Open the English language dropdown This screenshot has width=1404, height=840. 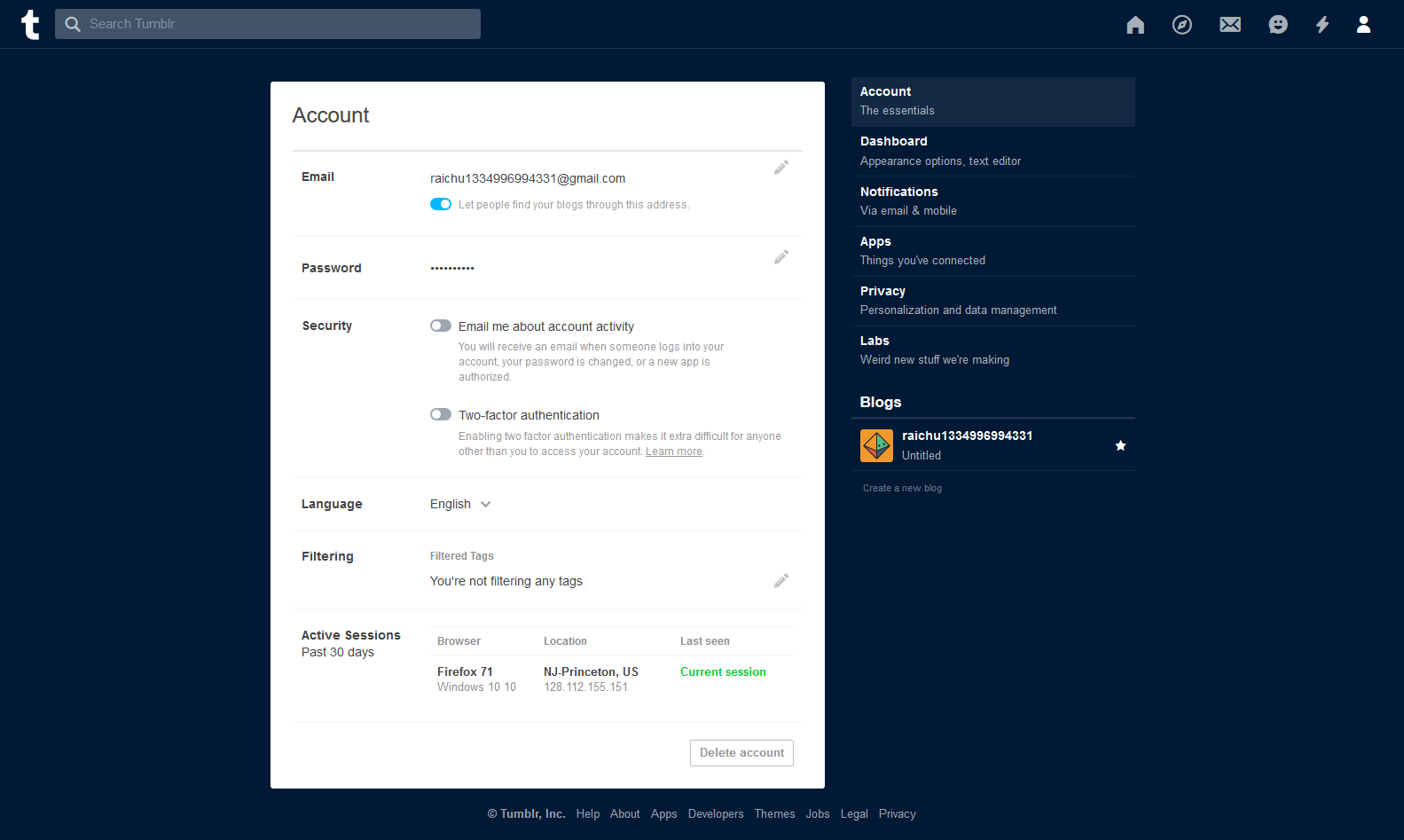pos(460,504)
